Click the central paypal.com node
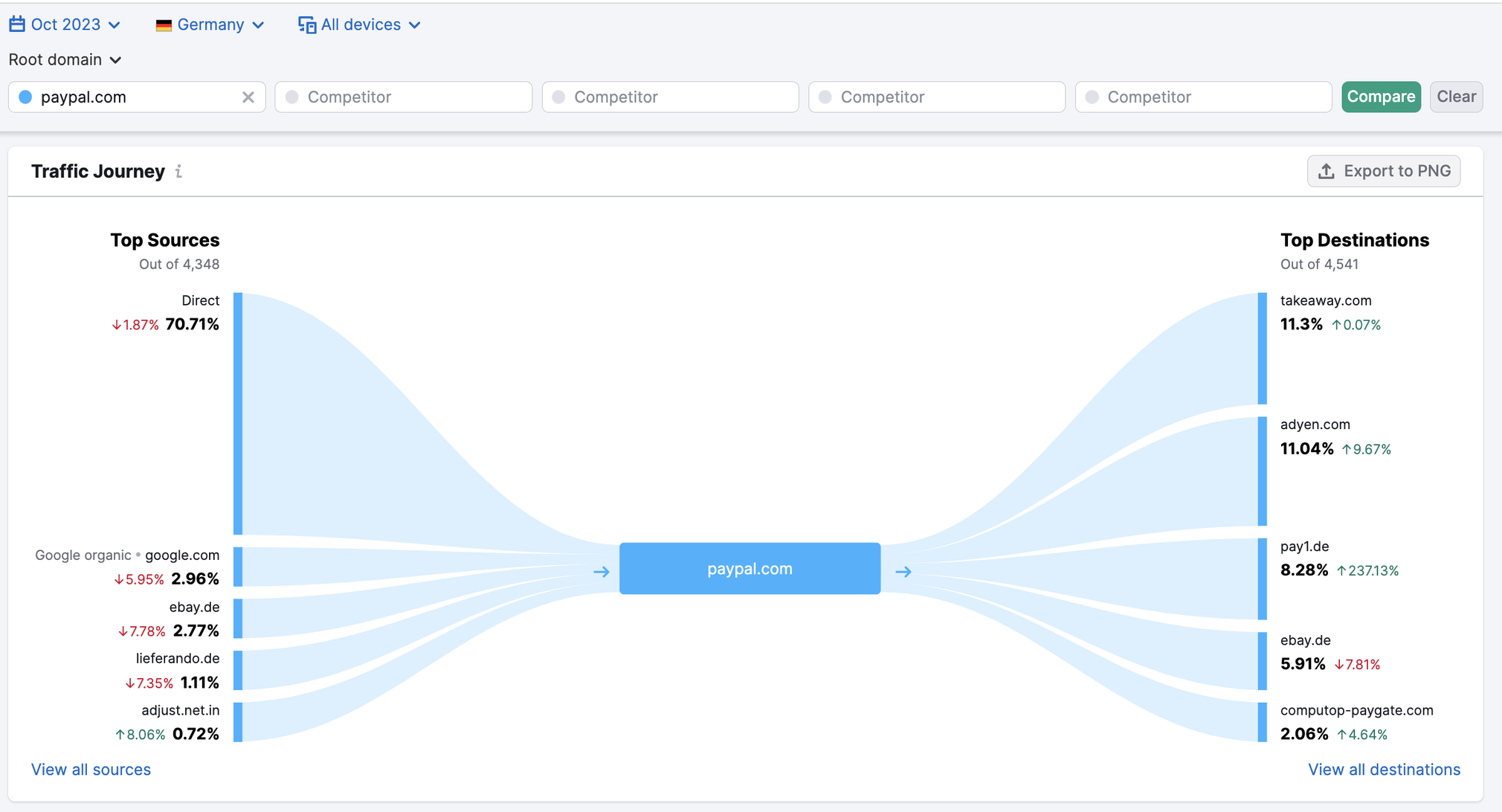The height and width of the screenshot is (812, 1502). tap(750, 569)
